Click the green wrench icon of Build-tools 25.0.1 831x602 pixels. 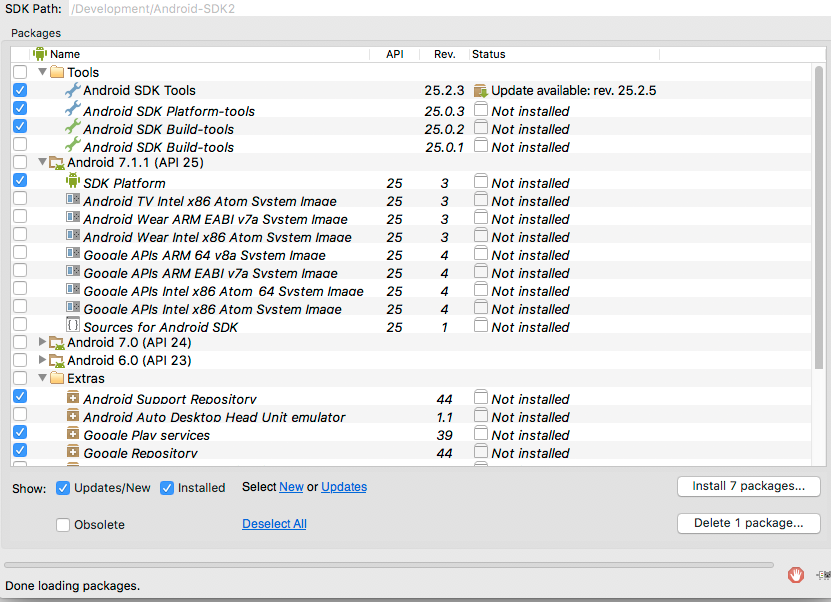tap(73, 145)
